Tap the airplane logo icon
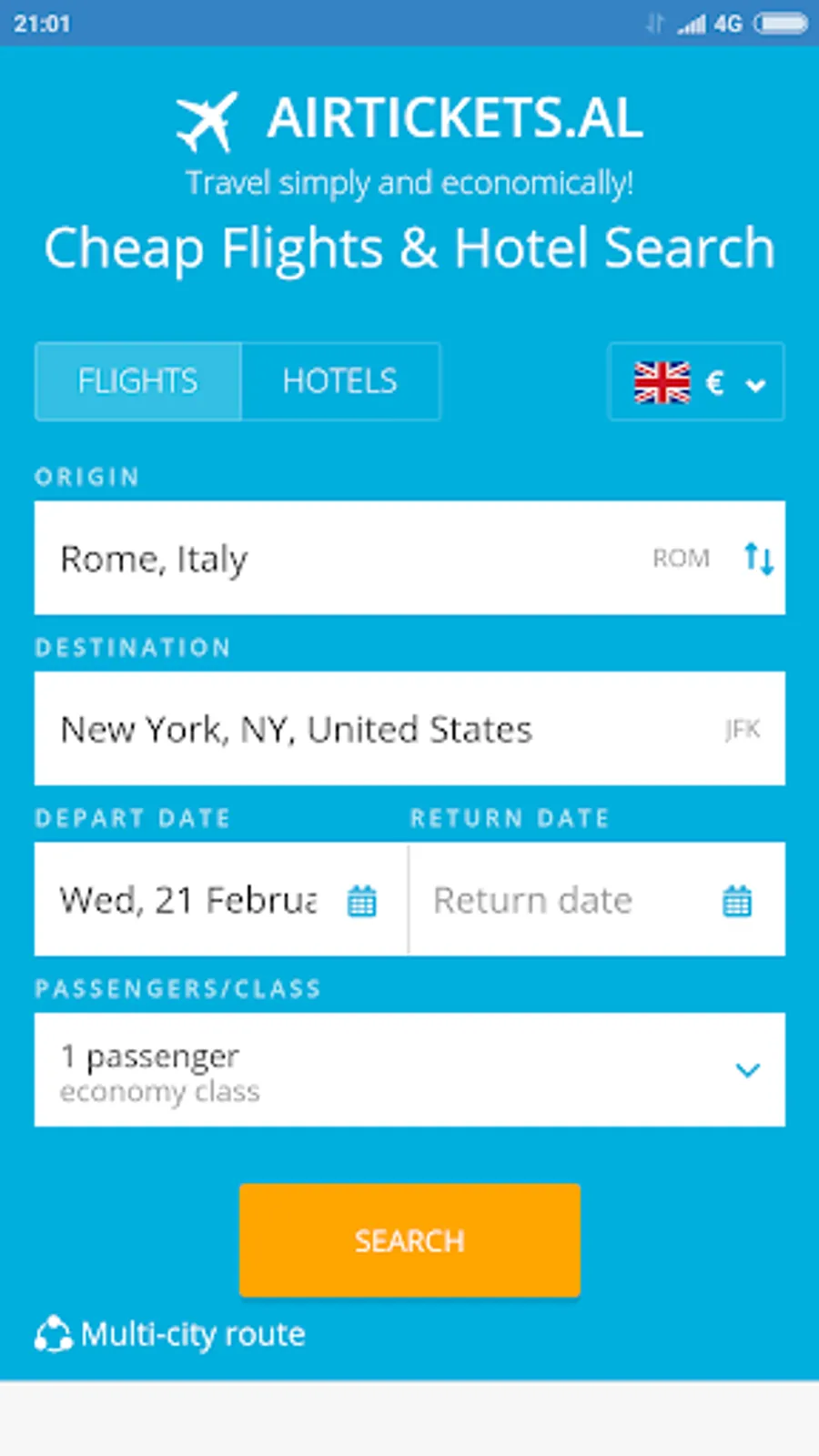Viewport: 819px width, 1456px height. point(207,121)
